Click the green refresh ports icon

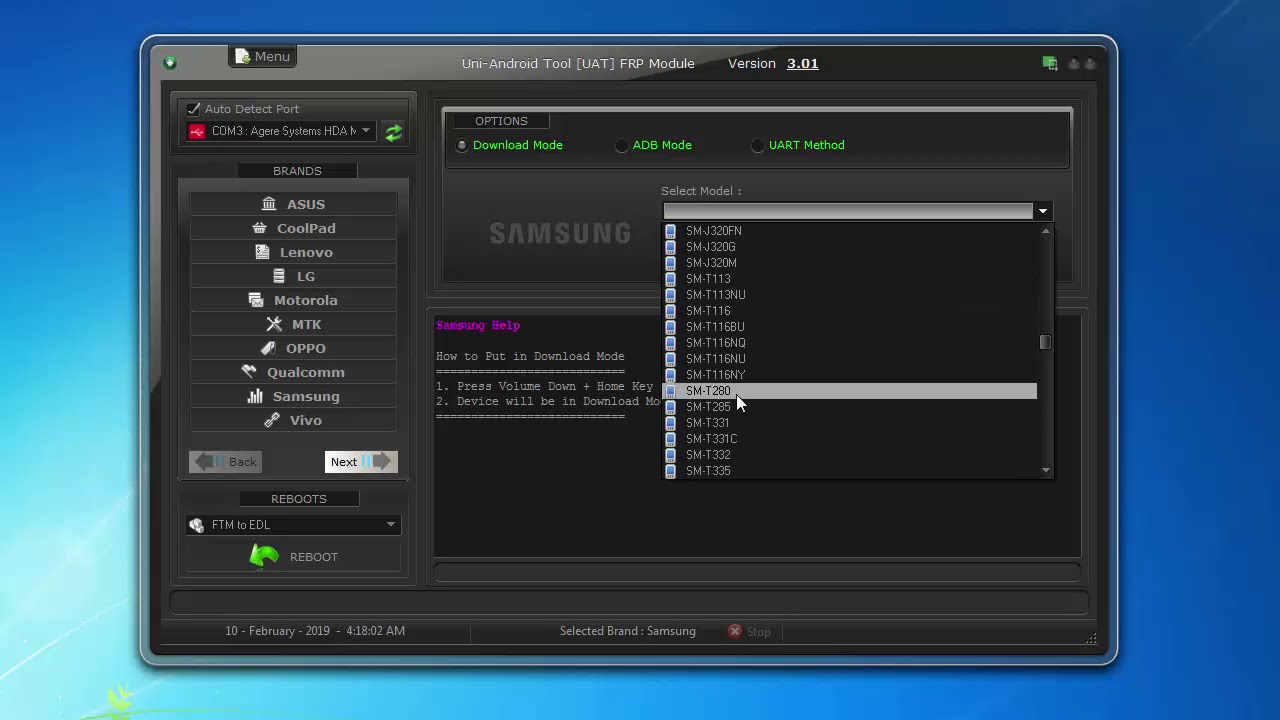pos(394,132)
